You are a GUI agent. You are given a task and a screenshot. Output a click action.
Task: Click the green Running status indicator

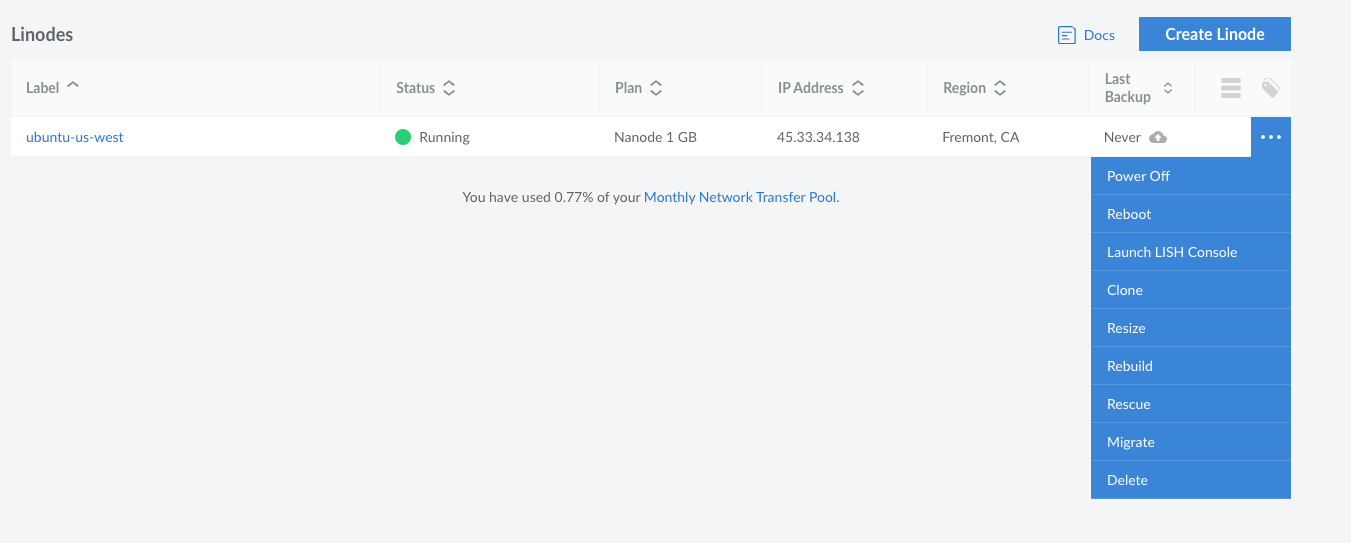(403, 137)
